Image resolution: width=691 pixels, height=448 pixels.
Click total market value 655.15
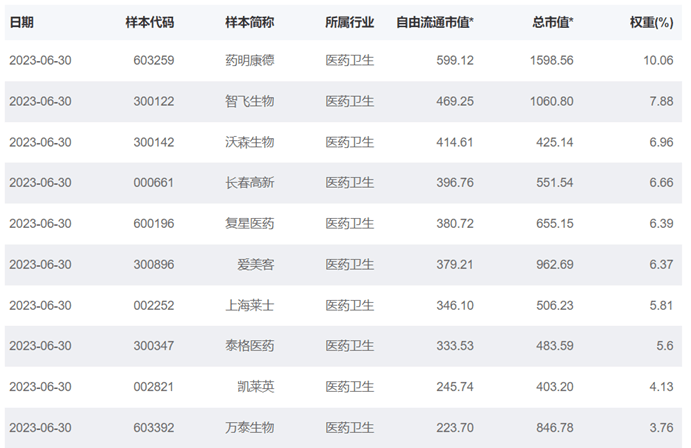click(555, 224)
